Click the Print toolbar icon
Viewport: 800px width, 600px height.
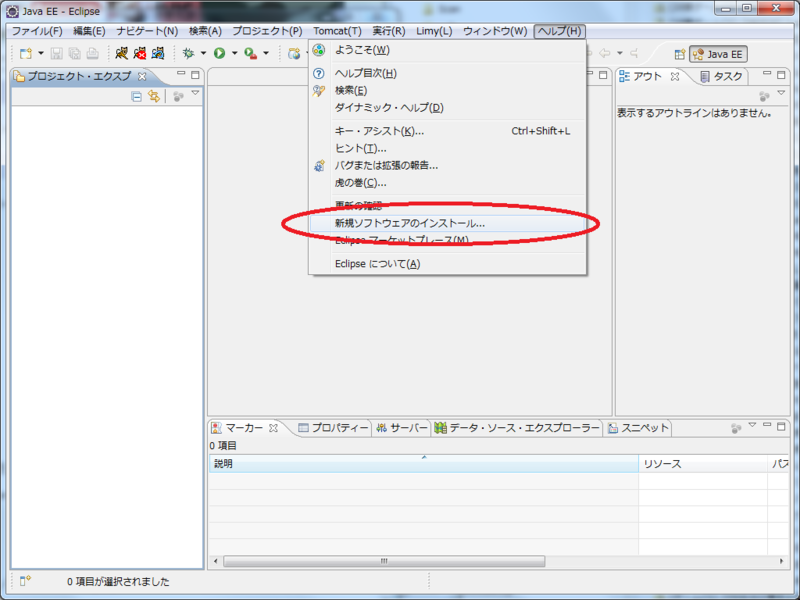pyautogui.click(x=92, y=53)
